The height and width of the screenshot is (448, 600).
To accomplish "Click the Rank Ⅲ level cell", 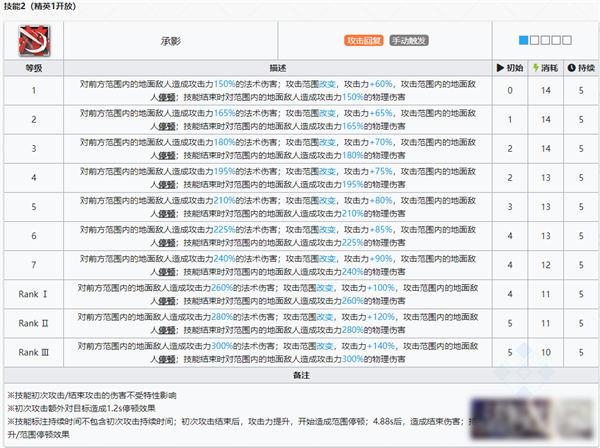I will pyautogui.click(x=34, y=352).
